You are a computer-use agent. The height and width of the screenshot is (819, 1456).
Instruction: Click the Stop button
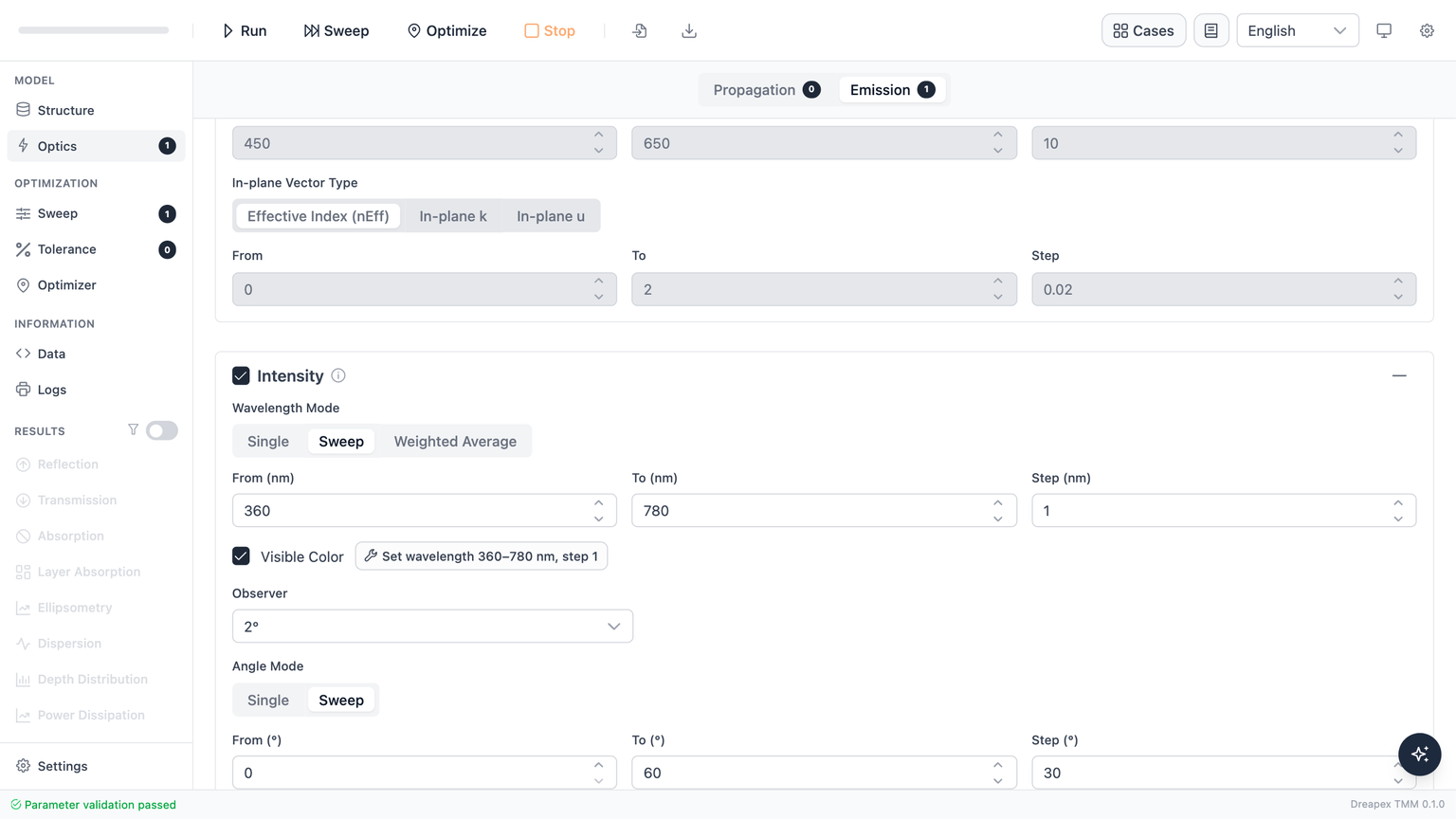coord(550,30)
